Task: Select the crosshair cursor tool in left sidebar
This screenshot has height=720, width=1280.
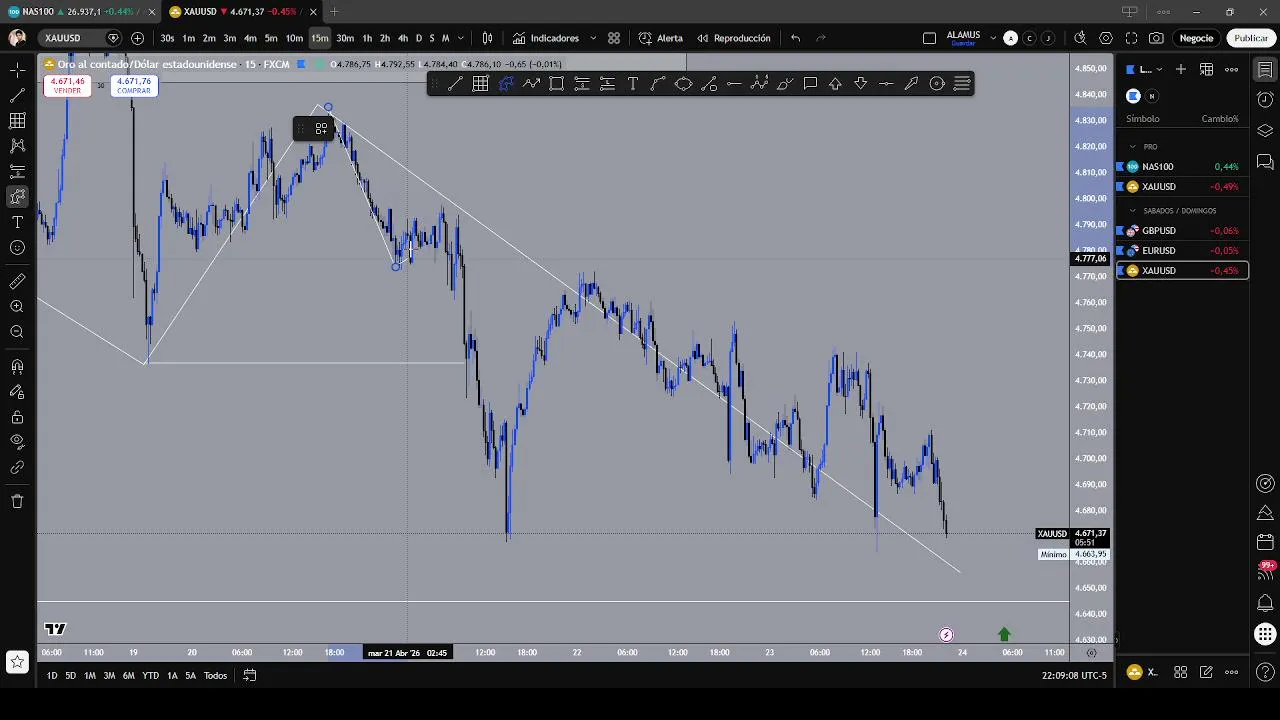Action: click(17, 70)
